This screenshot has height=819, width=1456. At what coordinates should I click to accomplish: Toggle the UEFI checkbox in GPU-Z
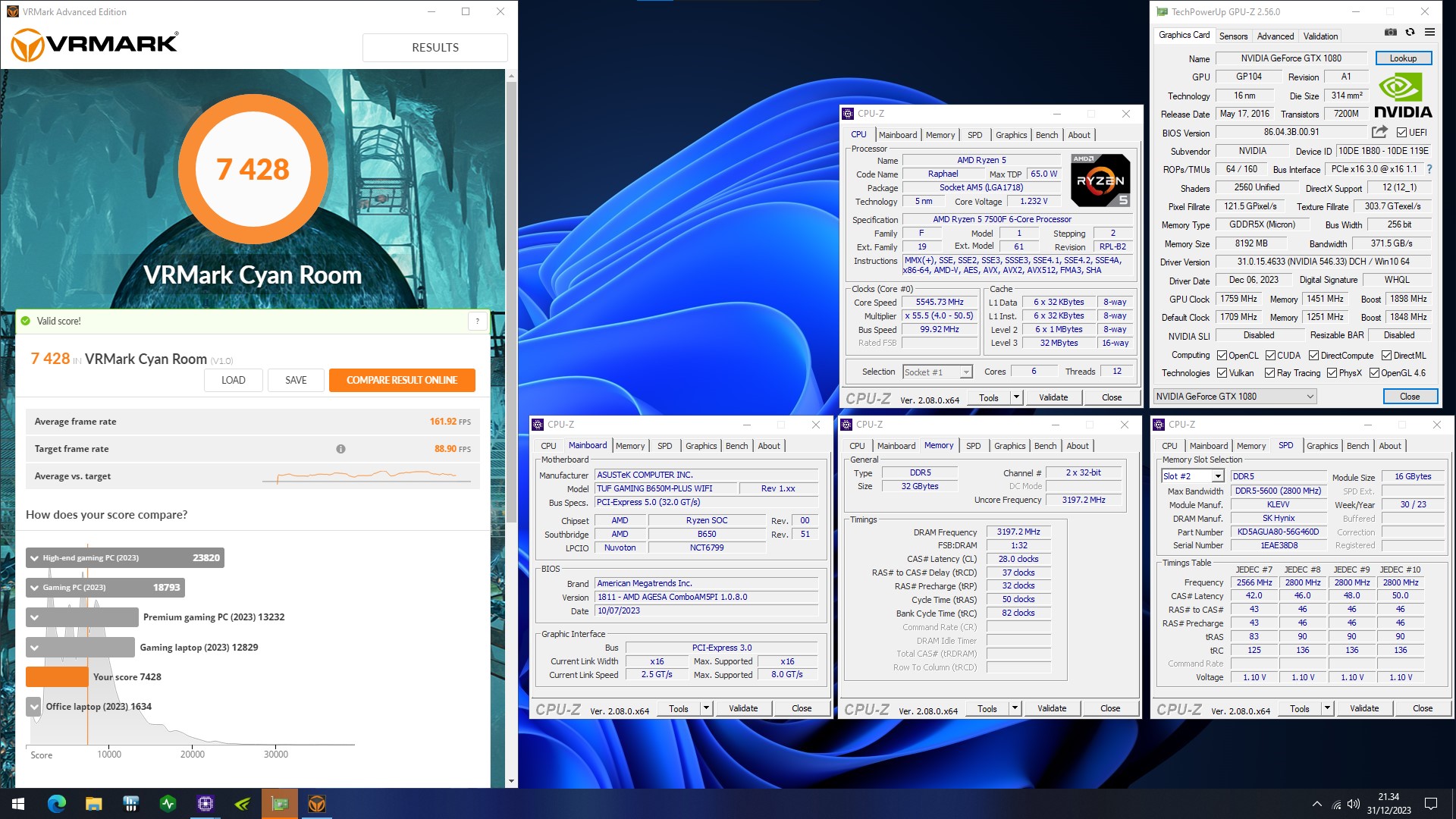pos(1401,133)
